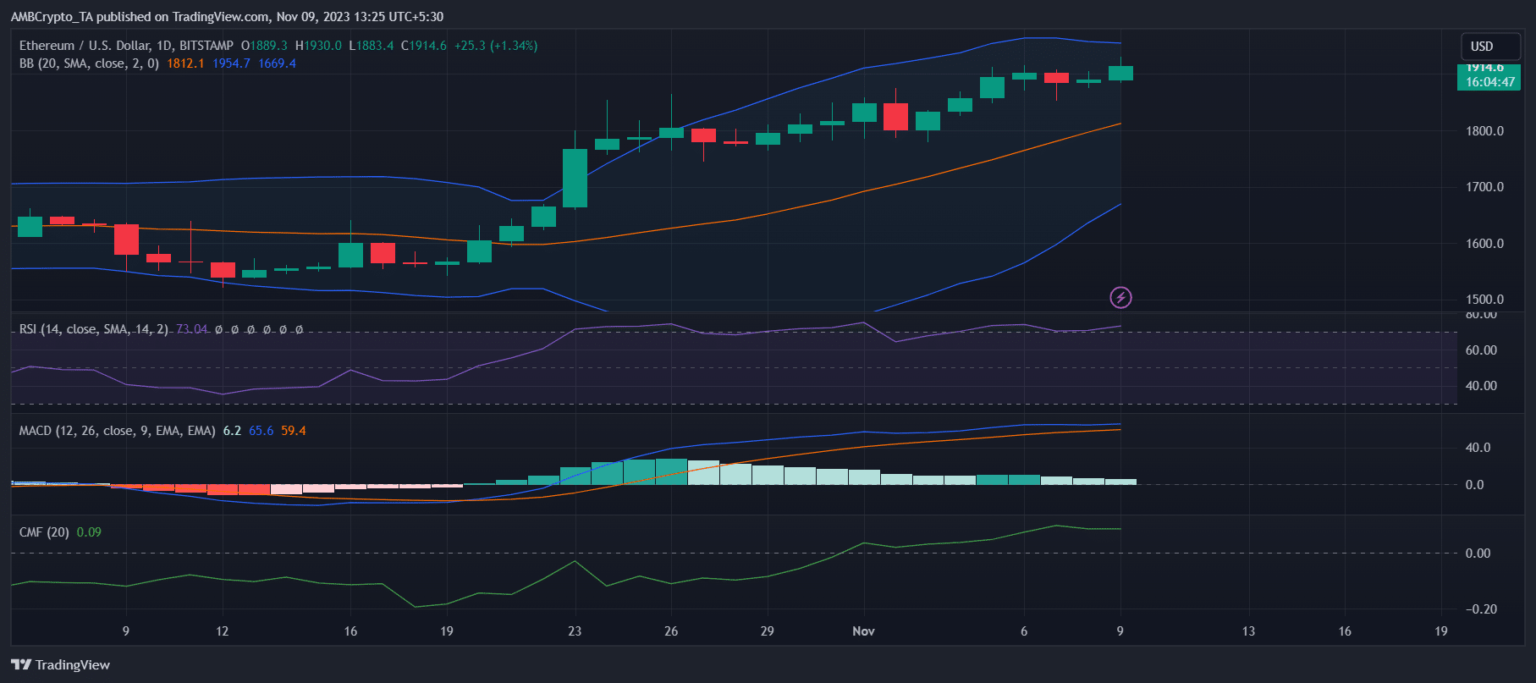Select the BB (20, SMA, close) indicator label

[x=89, y=63]
